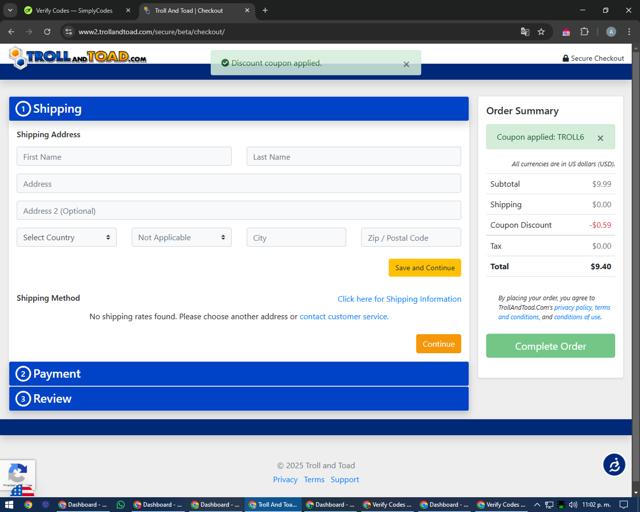The height and width of the screenshot is (512, 640).
Task: Focus the First Name field
Action: pos(124,156)
